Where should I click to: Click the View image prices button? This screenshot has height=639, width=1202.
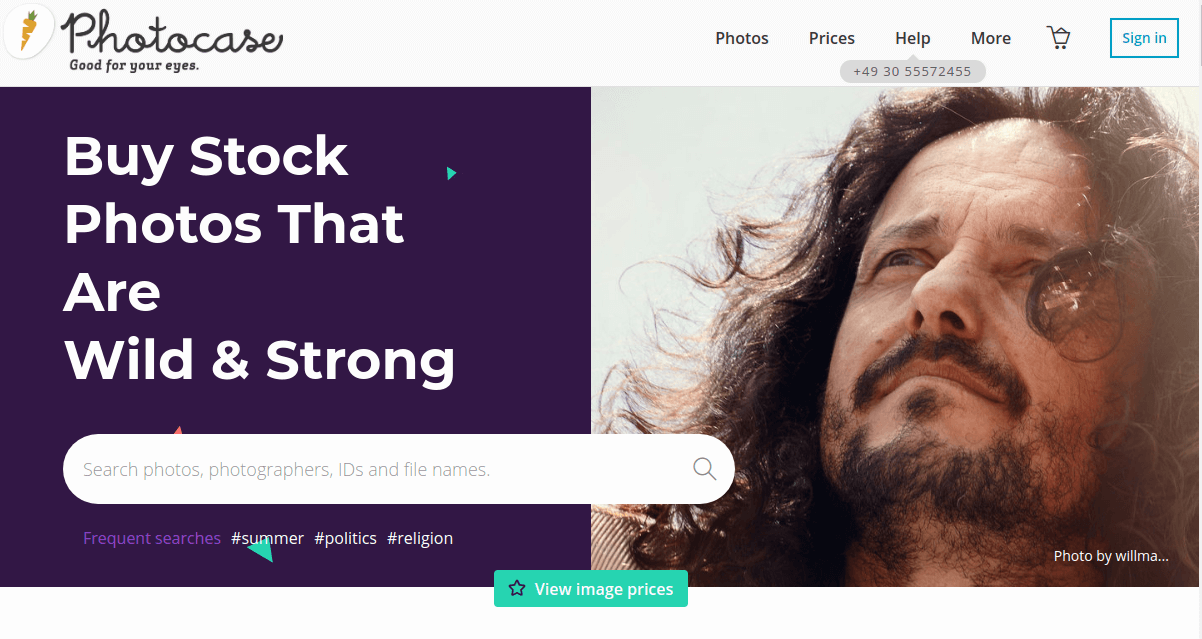click(591, 589)
